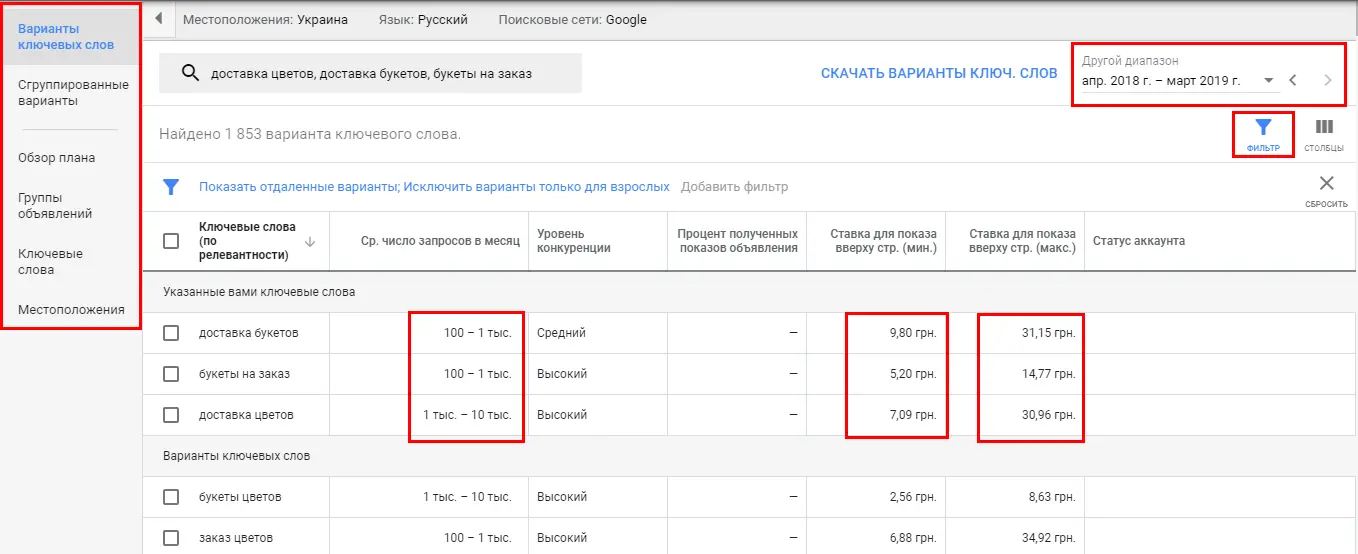Click 'Исключить варианты только для взрослых' filter
This screenshot has width=1358, height=554.
point(537,187)
